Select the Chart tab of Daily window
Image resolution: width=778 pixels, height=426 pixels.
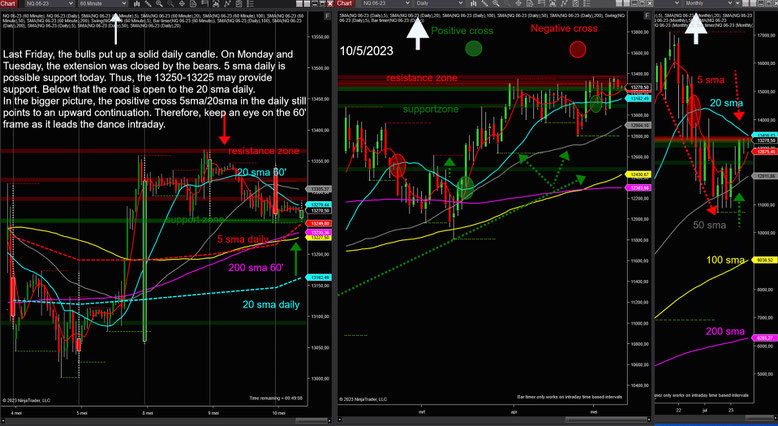click(x=345, y=3)
